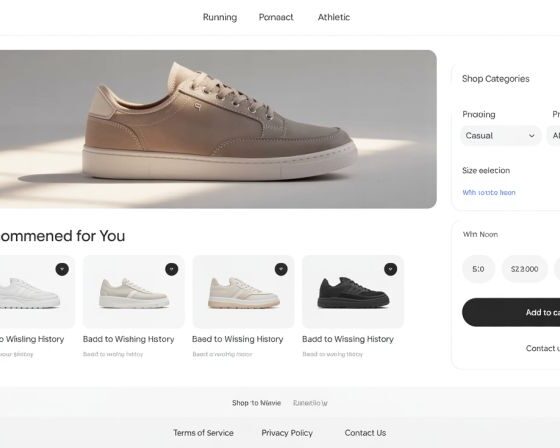Click the main tan sneaker hero image

218,129
